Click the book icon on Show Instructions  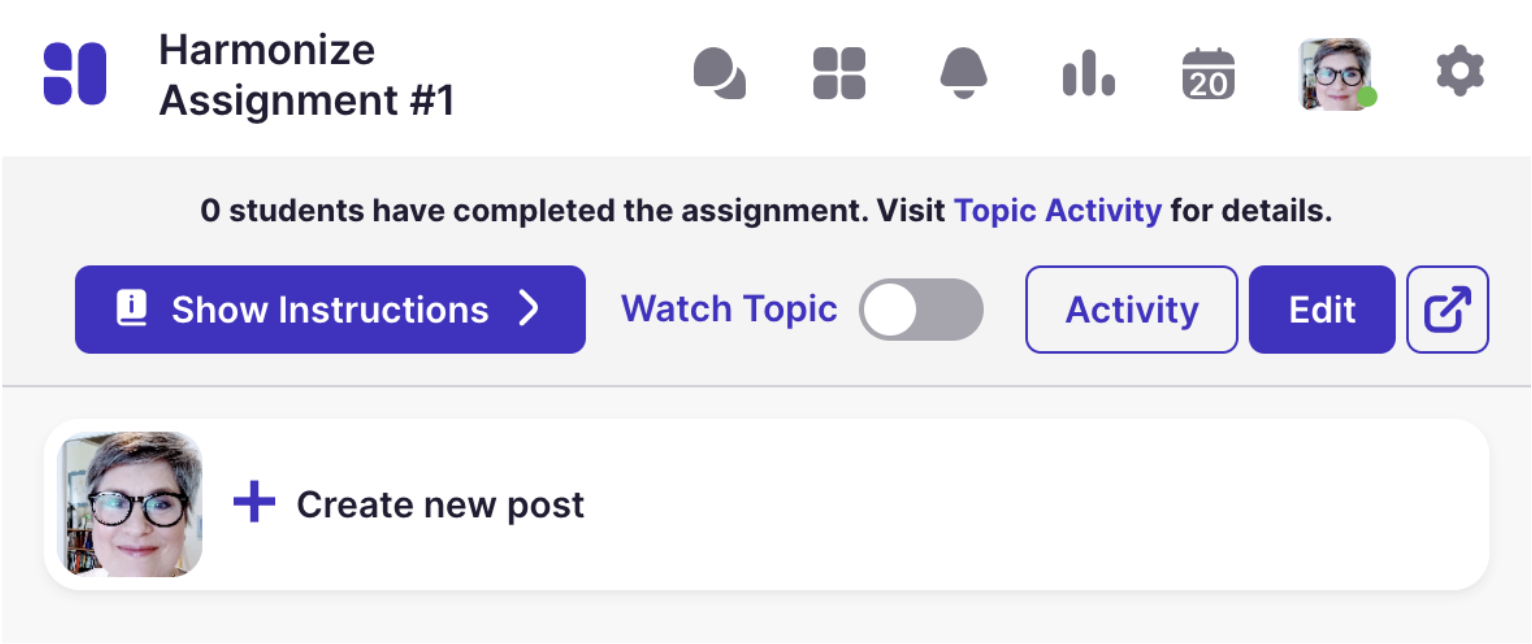[132, 310]
